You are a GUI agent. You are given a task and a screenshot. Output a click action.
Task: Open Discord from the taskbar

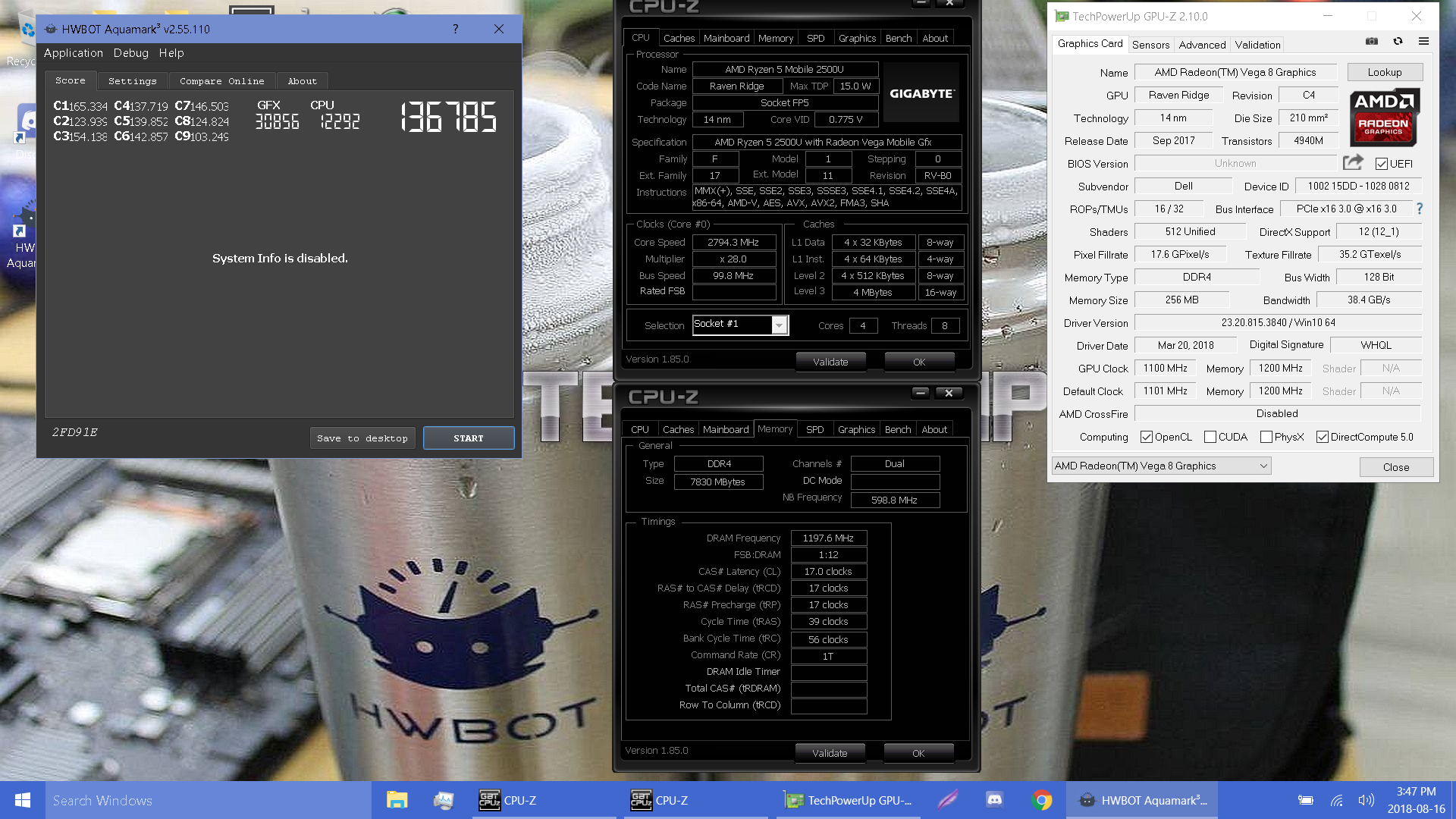994,800
